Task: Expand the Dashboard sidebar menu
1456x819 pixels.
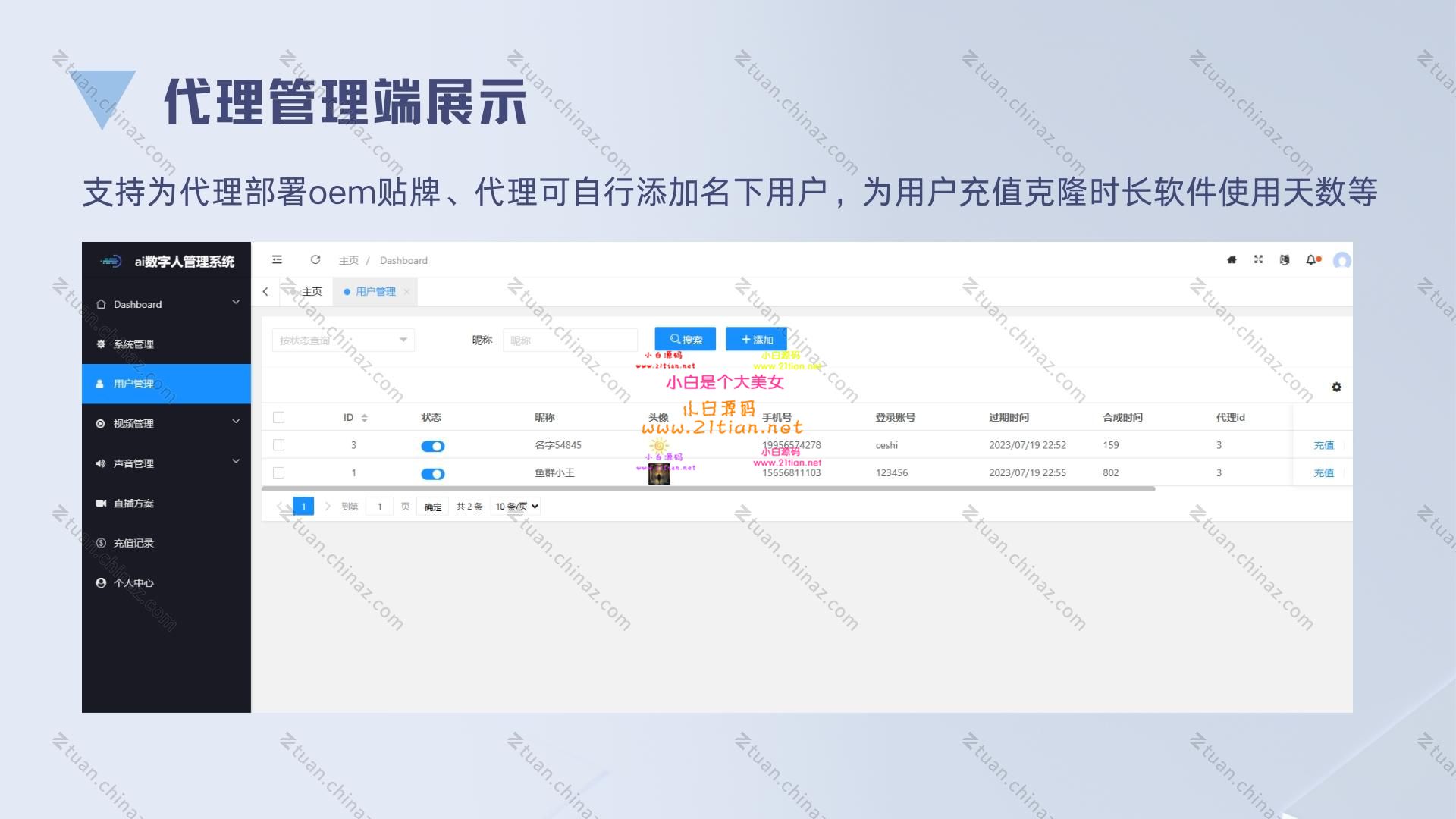Action: tap(166, 304)
